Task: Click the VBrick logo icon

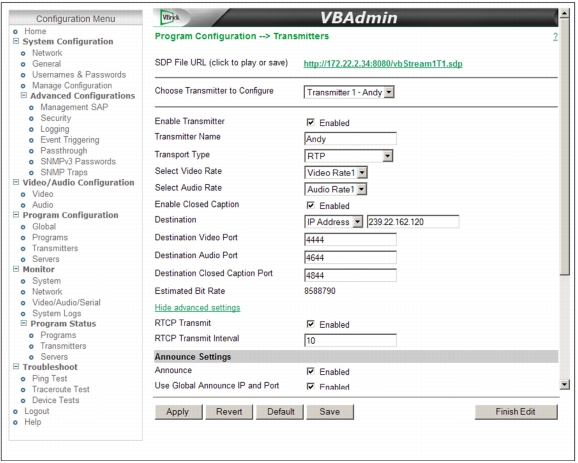Action: 170,17
